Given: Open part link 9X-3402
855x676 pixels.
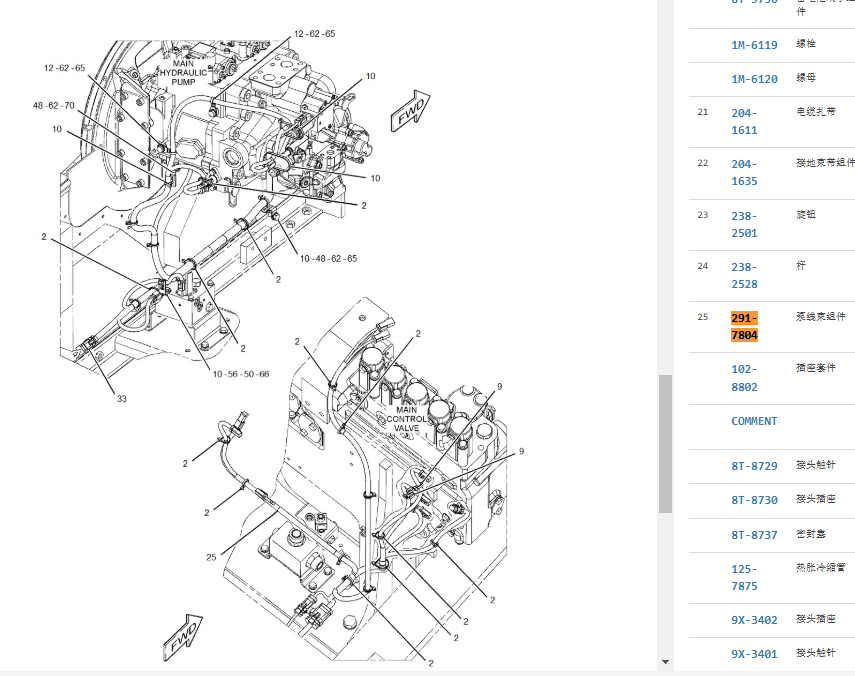Looking at the screenshot, I should click(754, 620).
